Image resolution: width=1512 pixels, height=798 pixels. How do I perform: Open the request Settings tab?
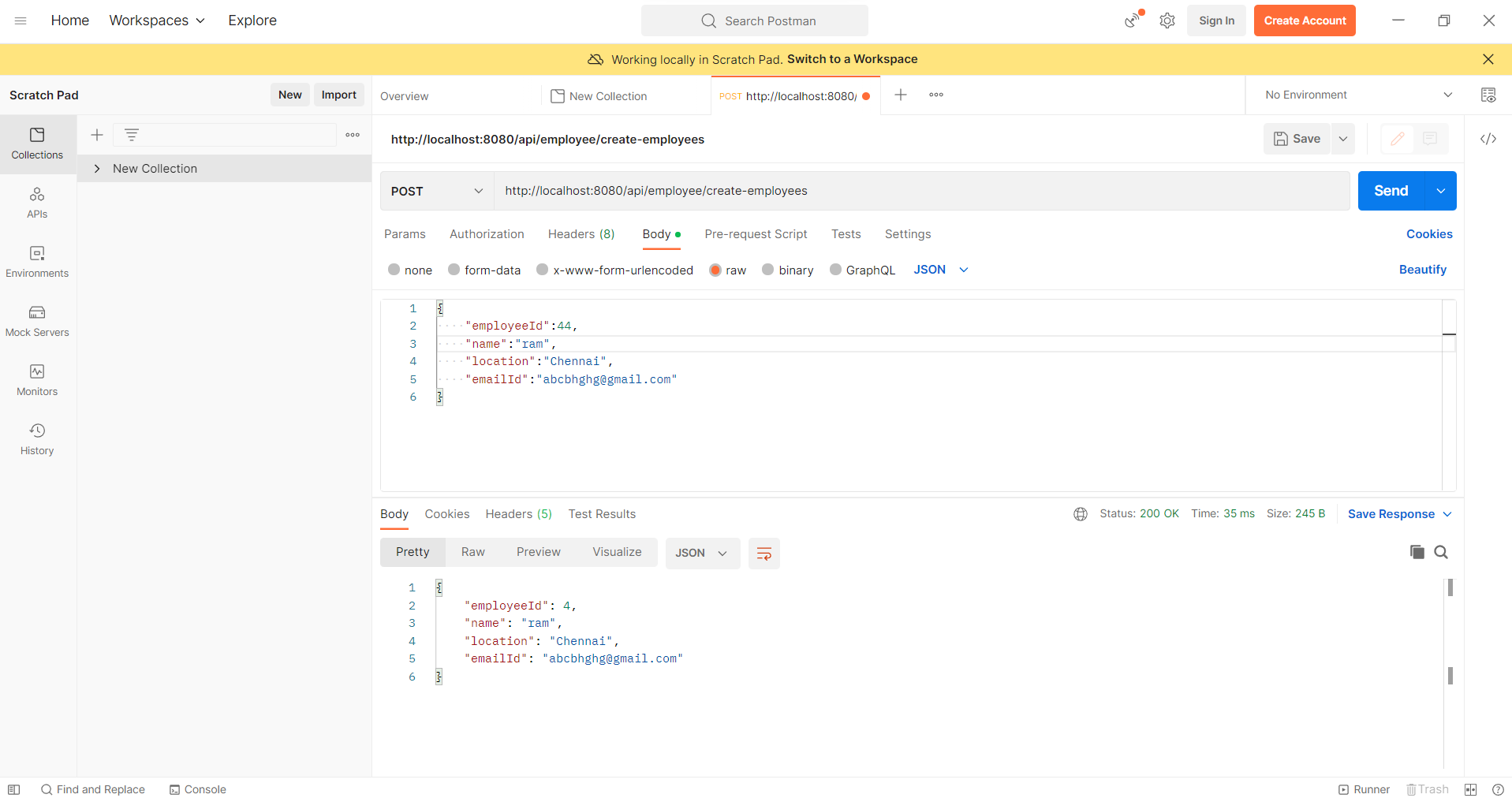[x=908, y=234]
